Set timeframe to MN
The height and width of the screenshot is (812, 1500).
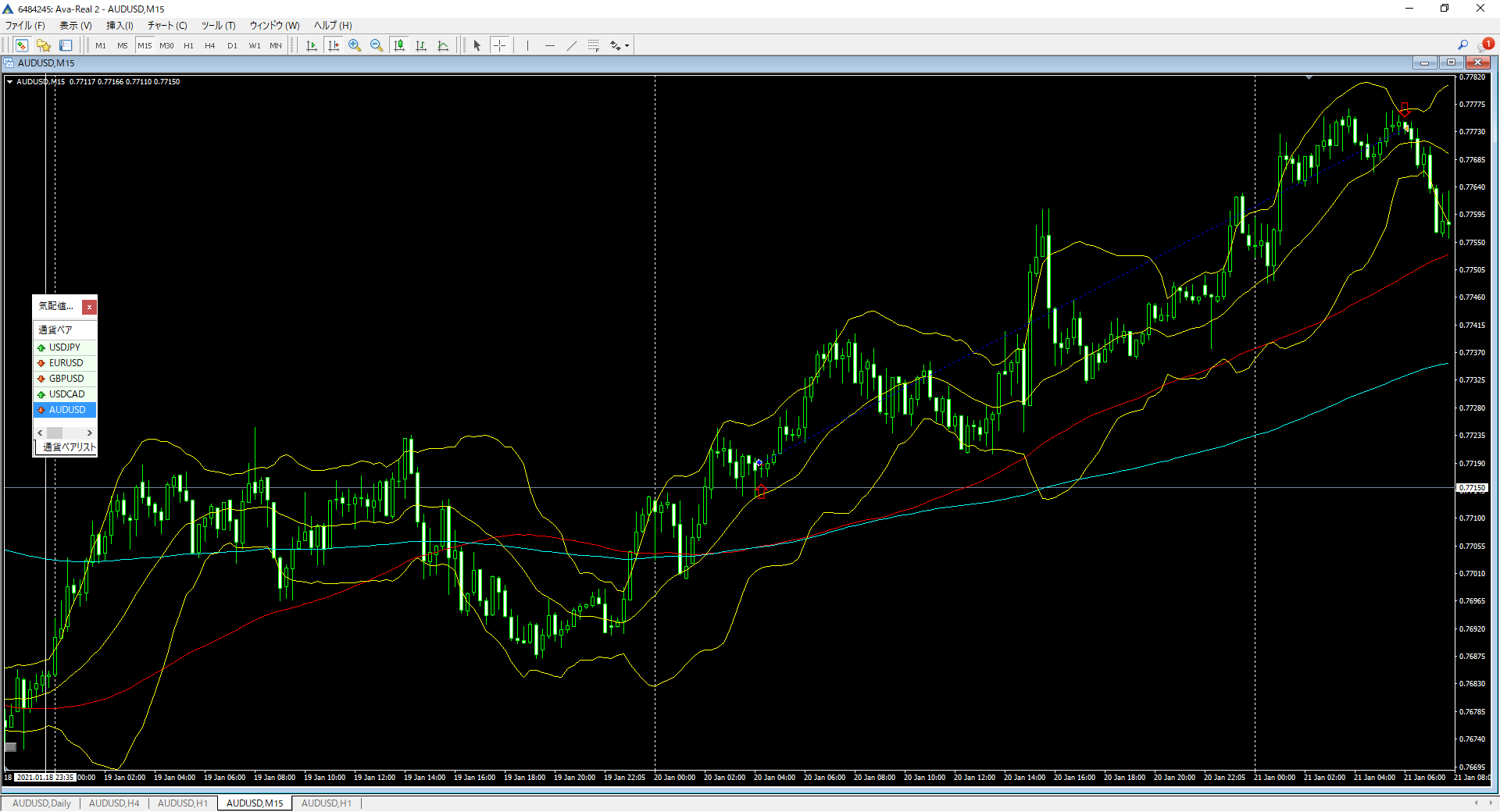click(276, 45)
